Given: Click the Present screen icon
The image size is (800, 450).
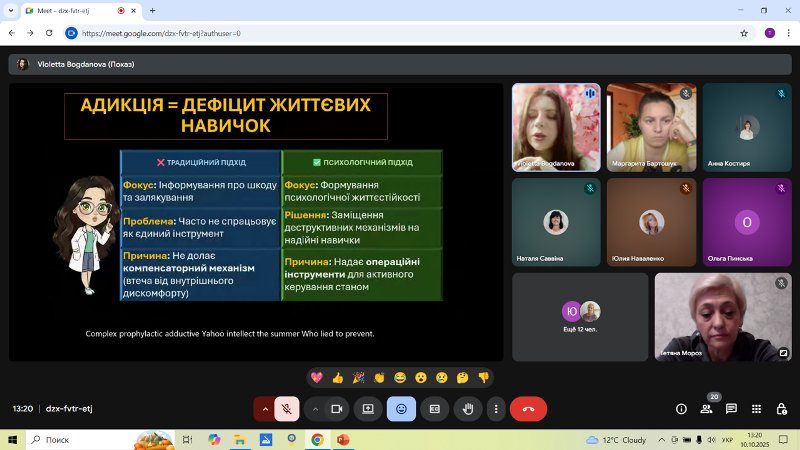Looking at the screenshot, I should (368, 408).
